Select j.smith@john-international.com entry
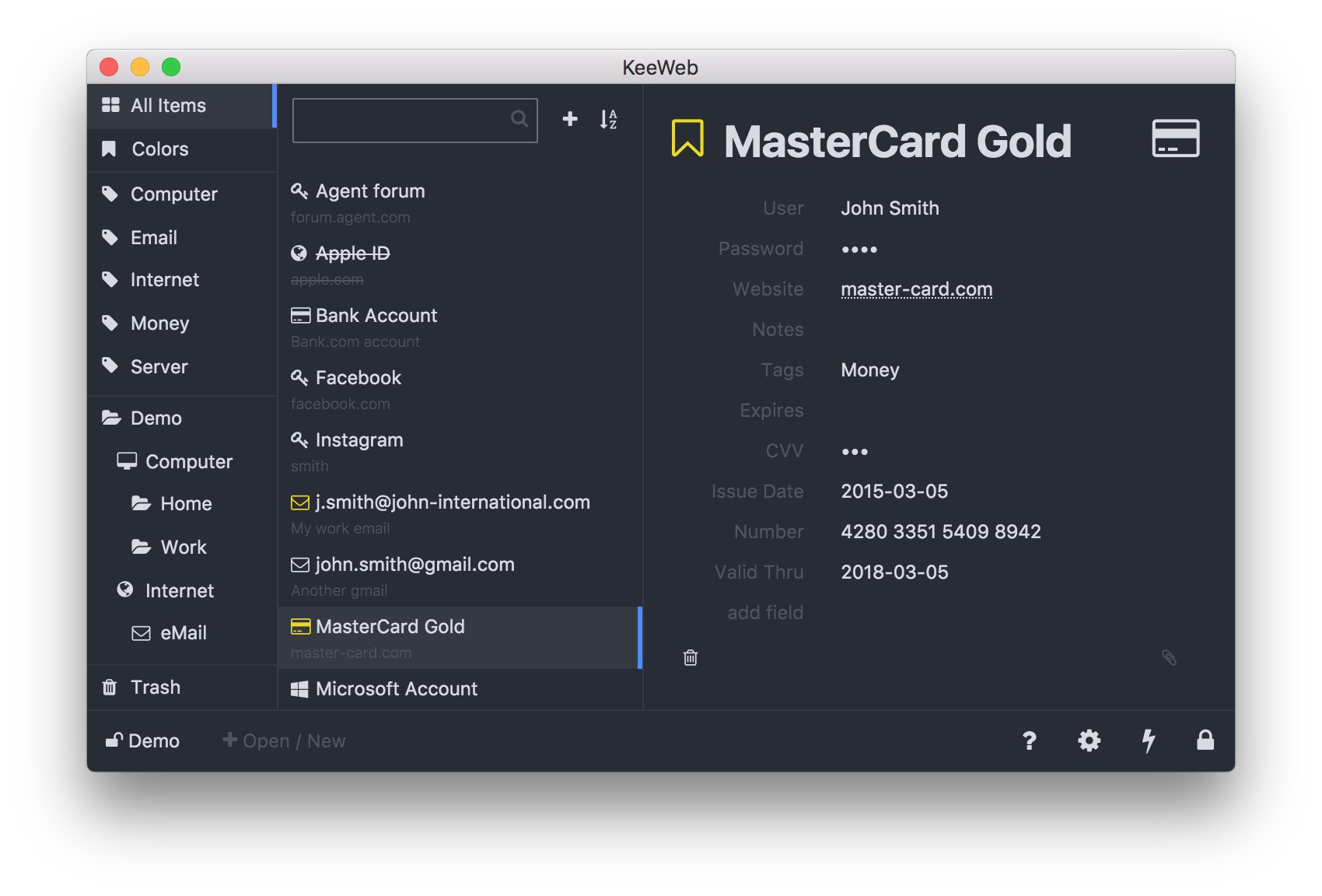 click(x=460, y=513)
